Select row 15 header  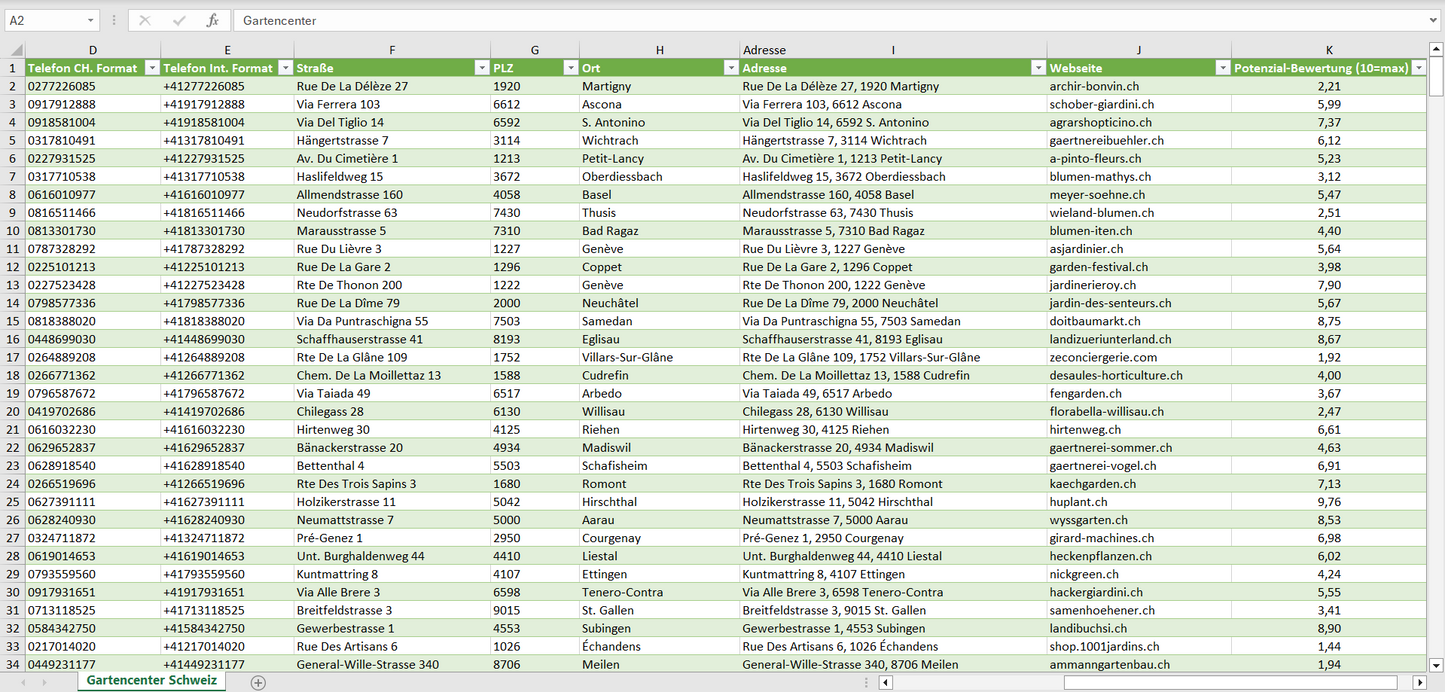tap(12, 321)
